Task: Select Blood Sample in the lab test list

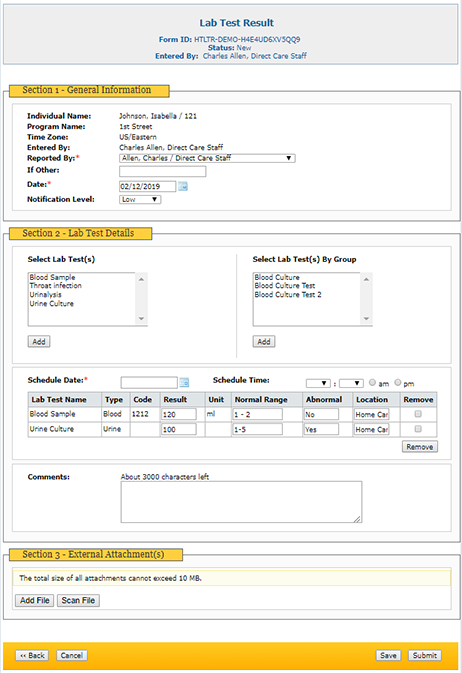Action: pos(52,277)
